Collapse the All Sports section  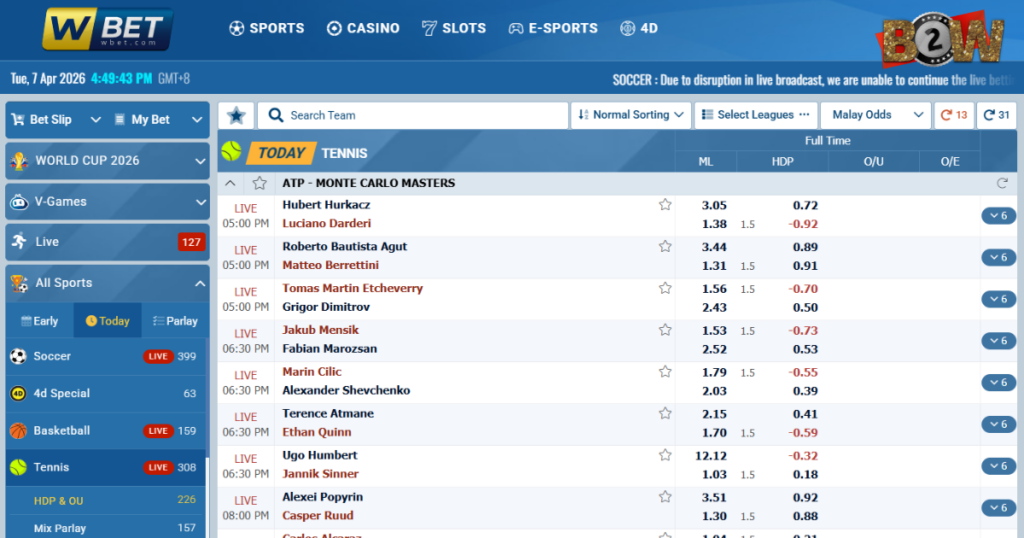click(108, 283)
